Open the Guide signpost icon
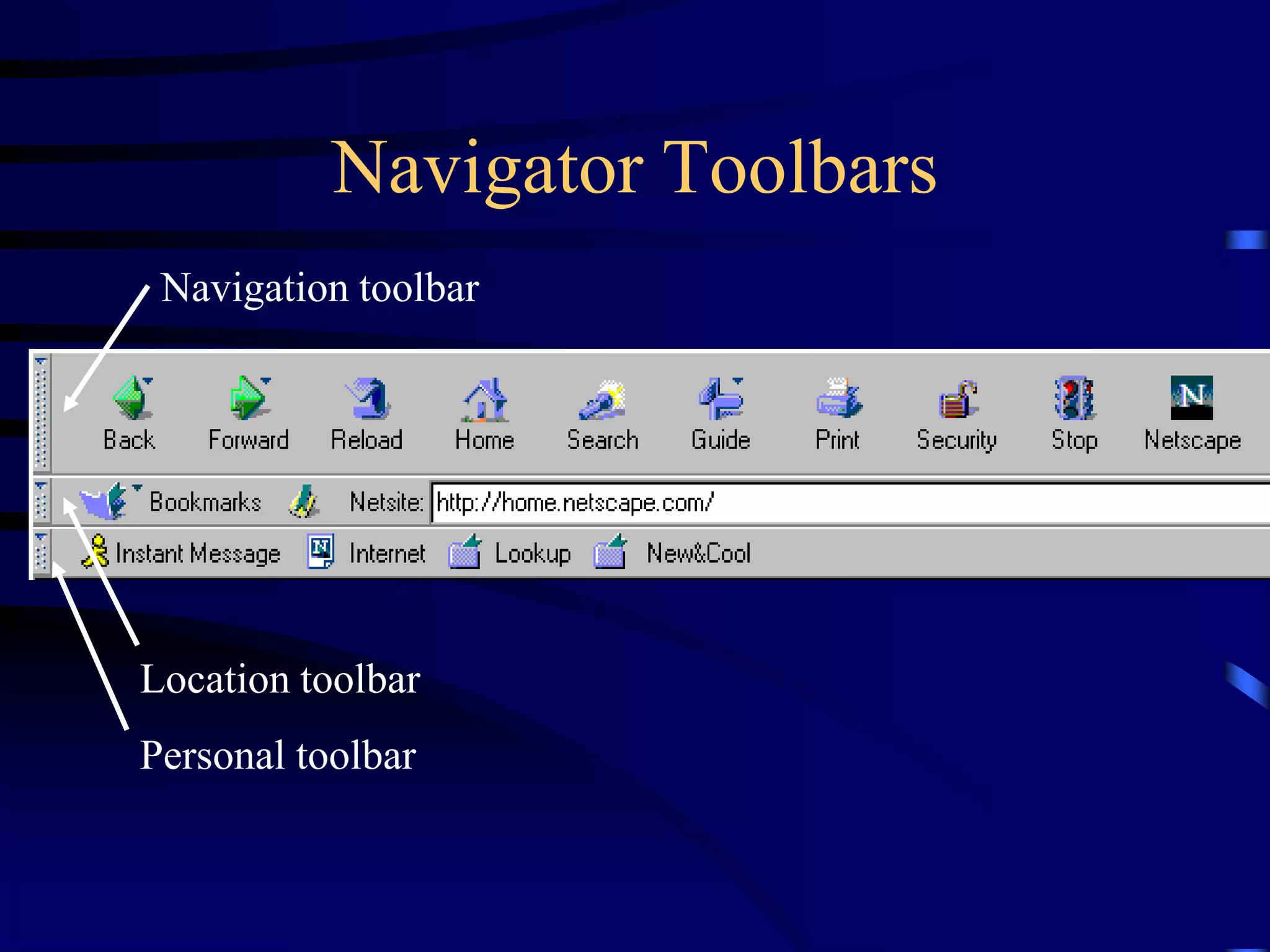This screenshot has height=952, width=1270. point(719,399)
